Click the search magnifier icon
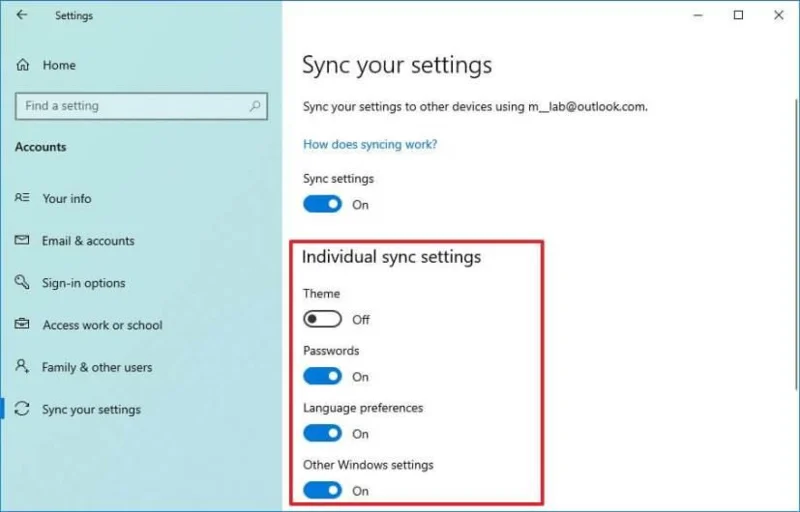 pyautogui.click(x=255, y=106)
